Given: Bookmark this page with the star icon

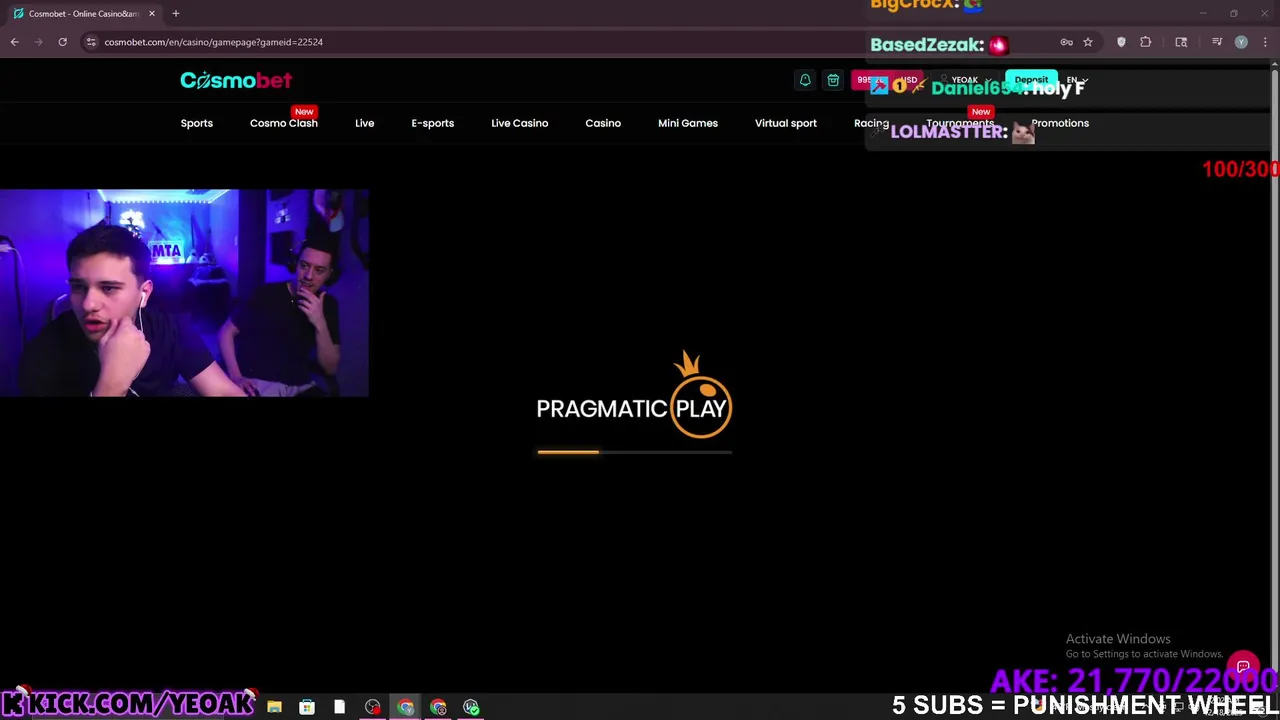Looking at the screenshot, I should point(1088,42).
